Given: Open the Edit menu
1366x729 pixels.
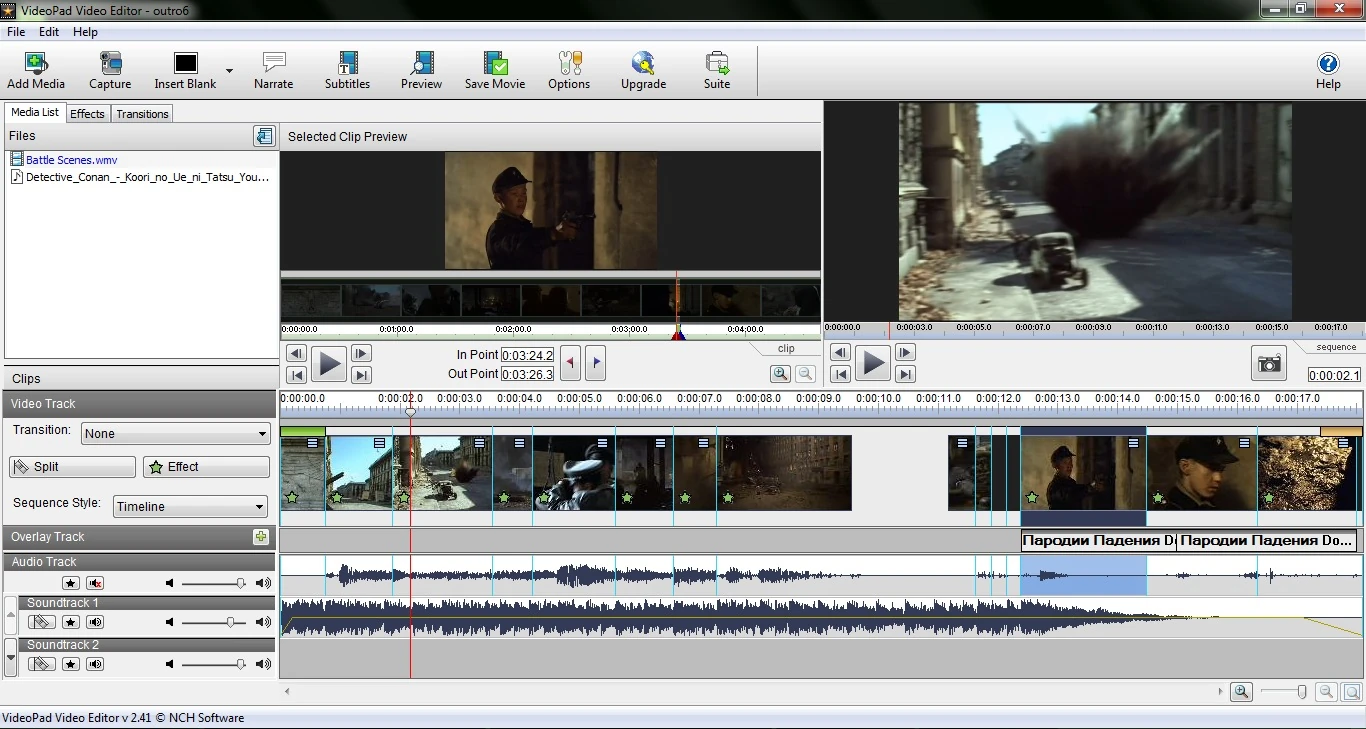Looking at the screenshot, I should pyautogui.click(x=49, y=32).
